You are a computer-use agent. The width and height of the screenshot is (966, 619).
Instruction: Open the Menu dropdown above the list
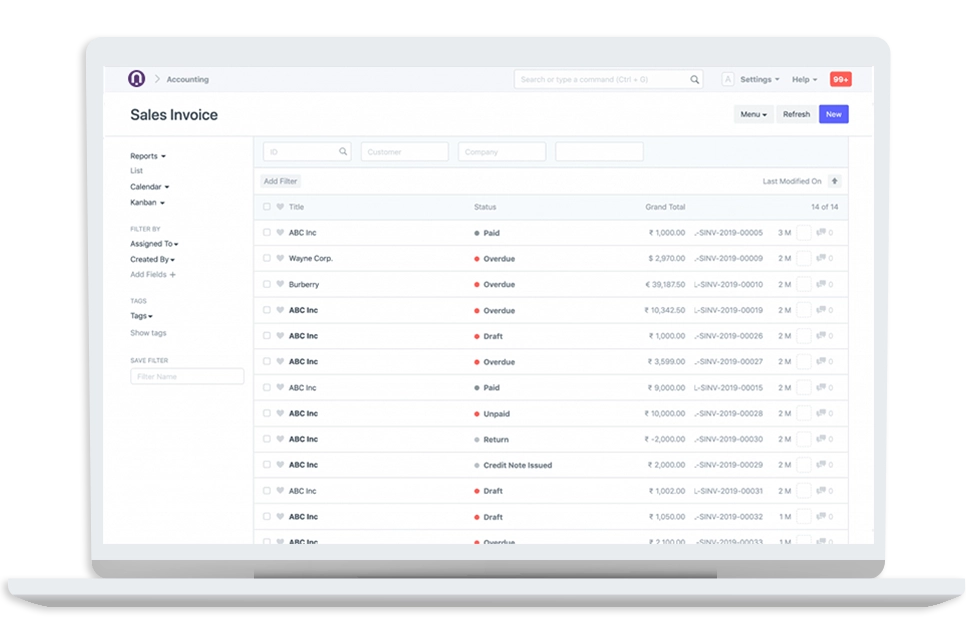752,114
